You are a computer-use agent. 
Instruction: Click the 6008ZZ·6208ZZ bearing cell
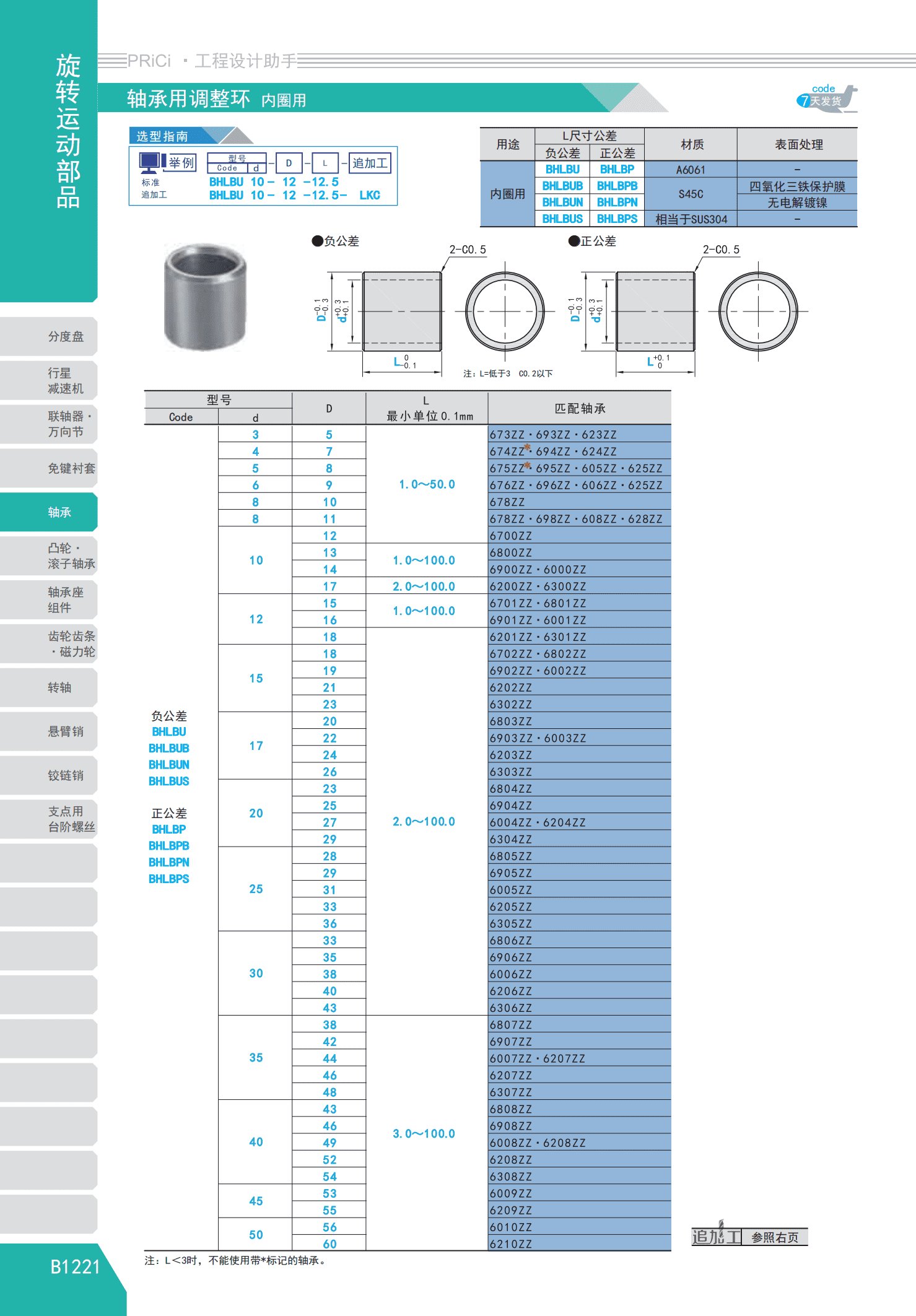click(580, 1143)
